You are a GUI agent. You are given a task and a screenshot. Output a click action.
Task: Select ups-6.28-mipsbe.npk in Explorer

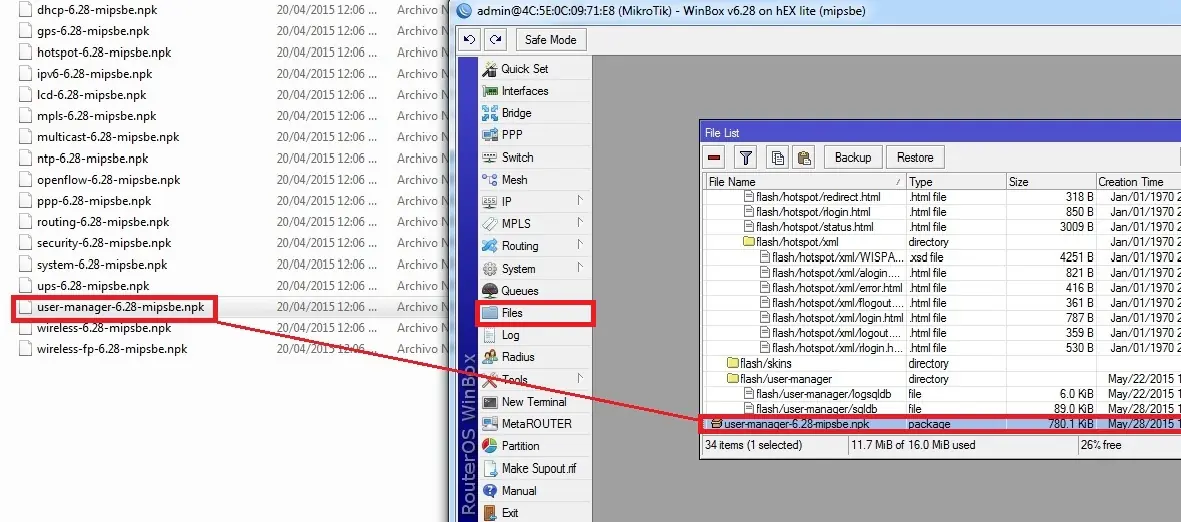(x=93, y=286)
